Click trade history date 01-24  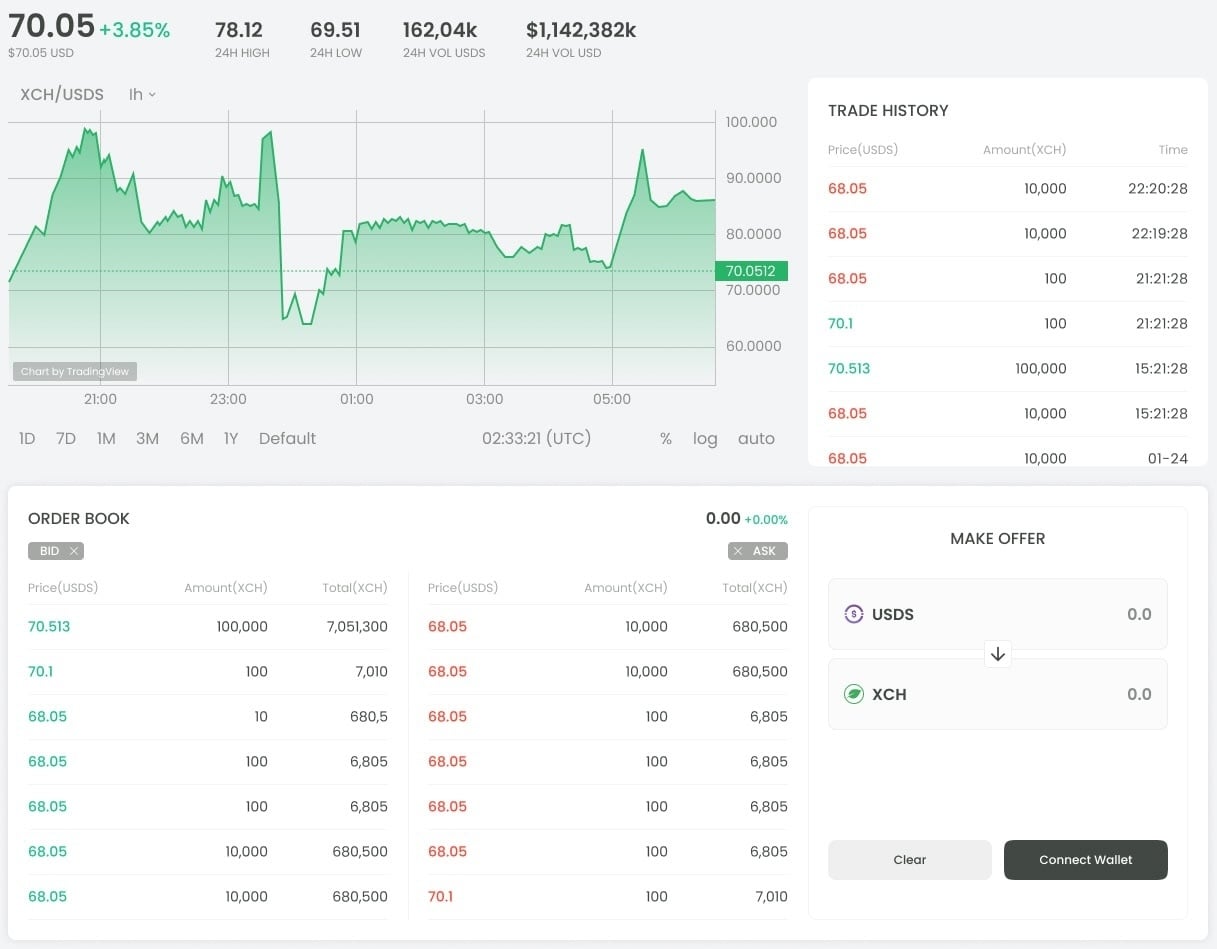(1168, 458)
